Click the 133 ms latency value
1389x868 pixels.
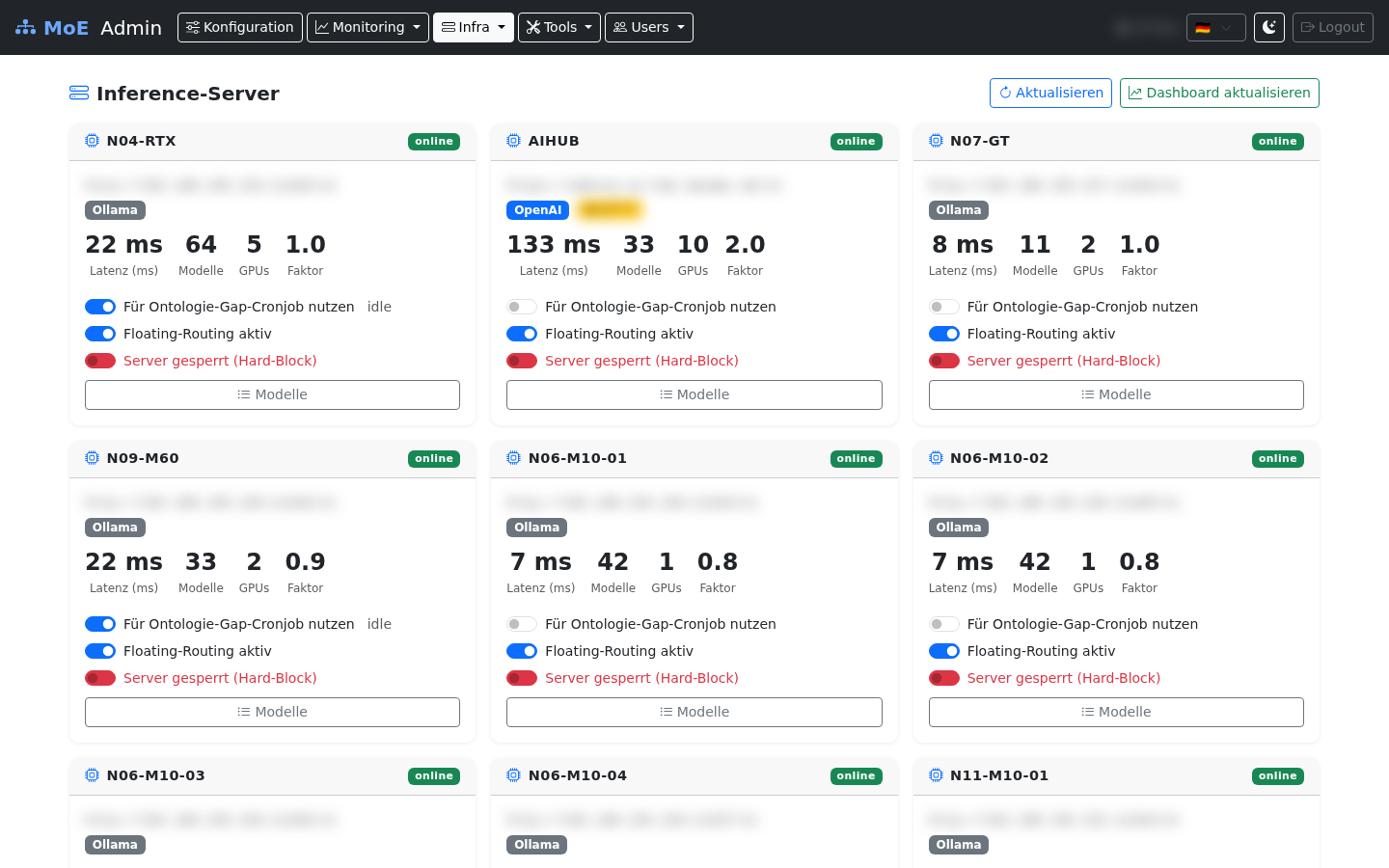tap(554, 245)
